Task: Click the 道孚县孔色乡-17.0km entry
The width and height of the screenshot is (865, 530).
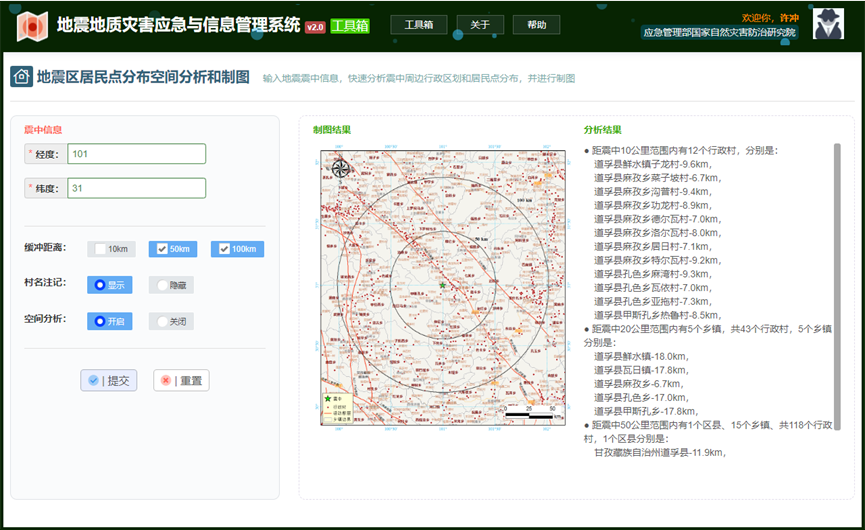Action: tap(641, 398)
